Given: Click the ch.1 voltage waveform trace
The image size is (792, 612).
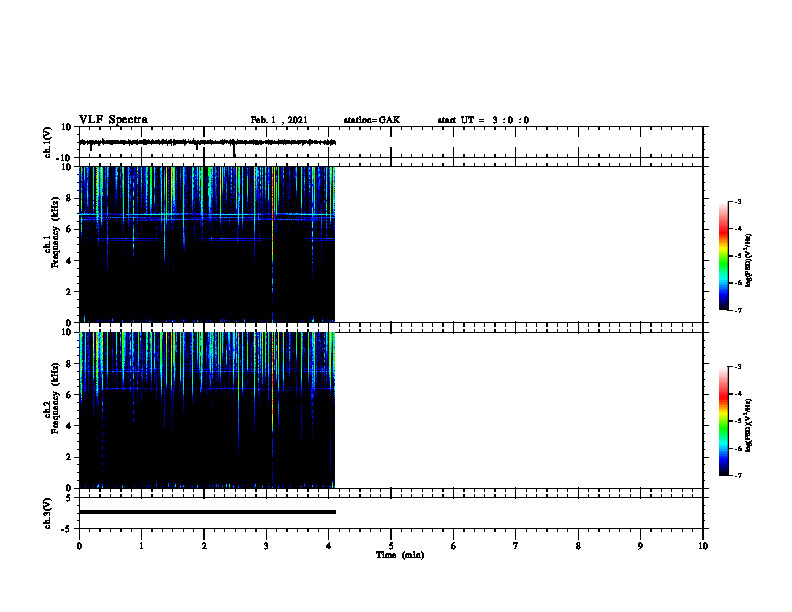Looking at the screenshot, I should click(207, 142).
